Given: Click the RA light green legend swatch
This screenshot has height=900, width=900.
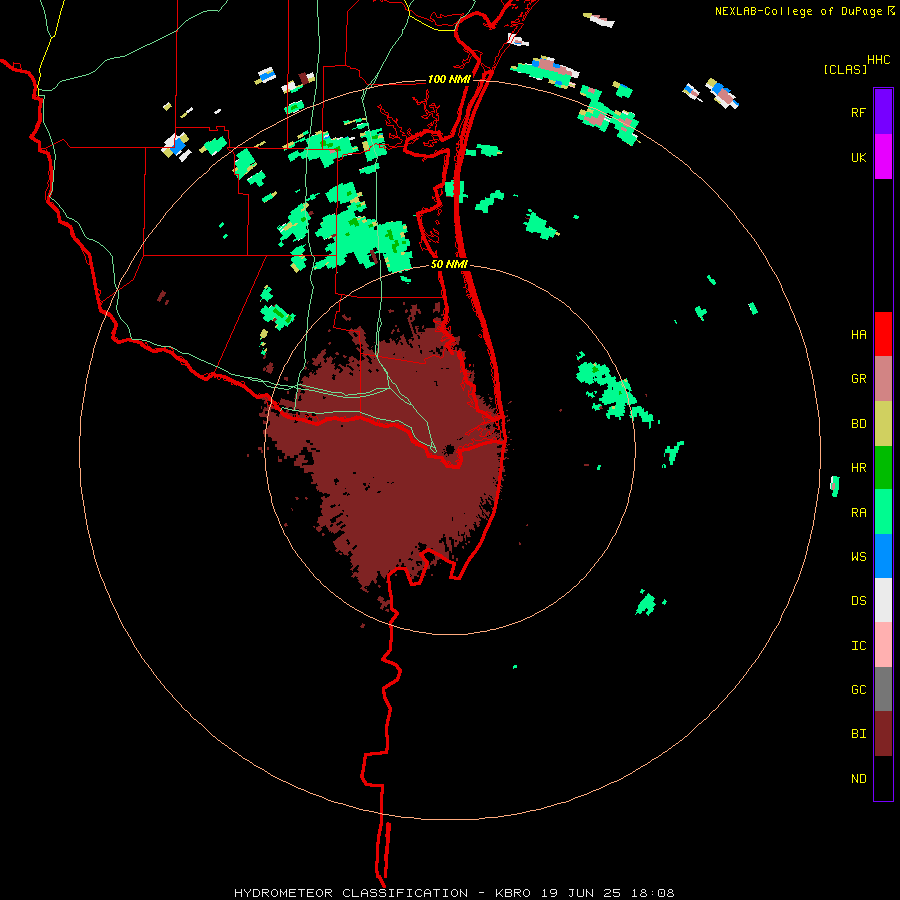Looking at the screenshot, I should 883,512.
